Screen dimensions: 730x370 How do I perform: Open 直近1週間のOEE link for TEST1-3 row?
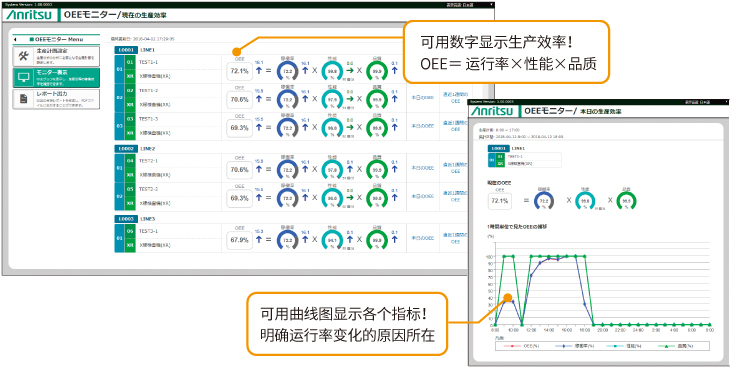click(x=455, y=126)
